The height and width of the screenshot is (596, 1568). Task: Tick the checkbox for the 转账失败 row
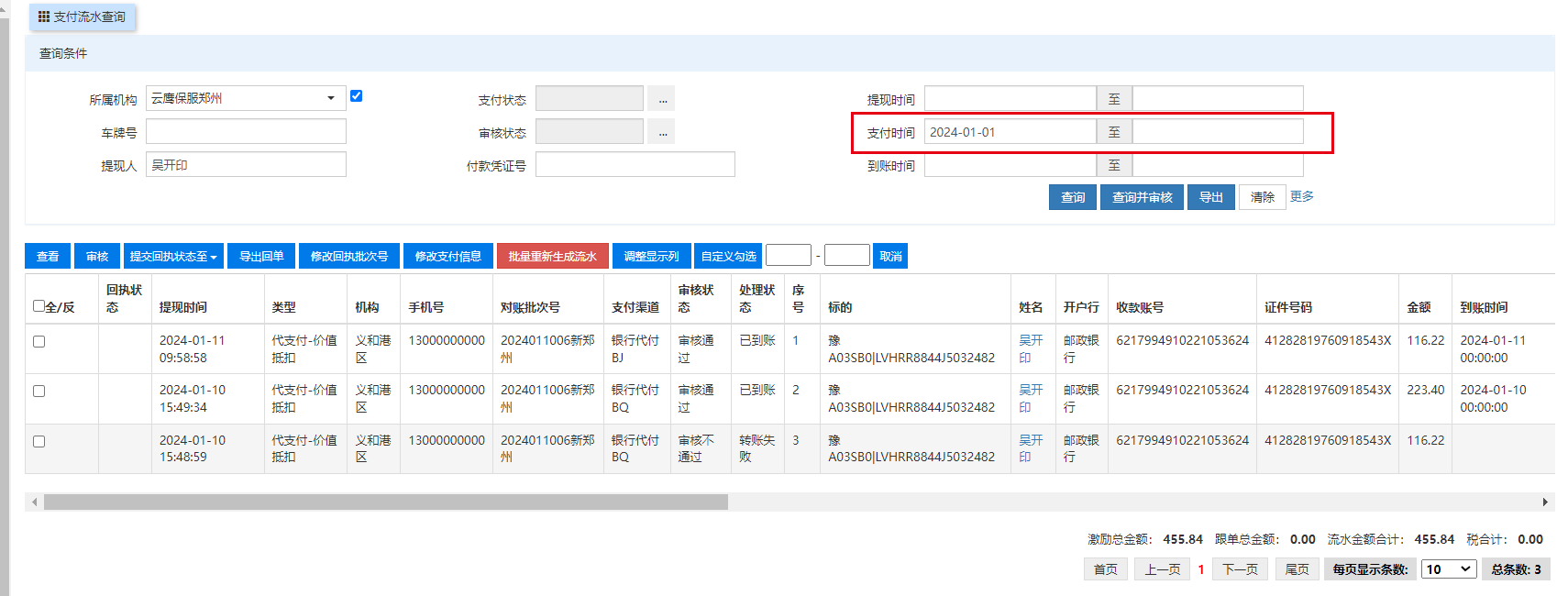tap(39, 441)
